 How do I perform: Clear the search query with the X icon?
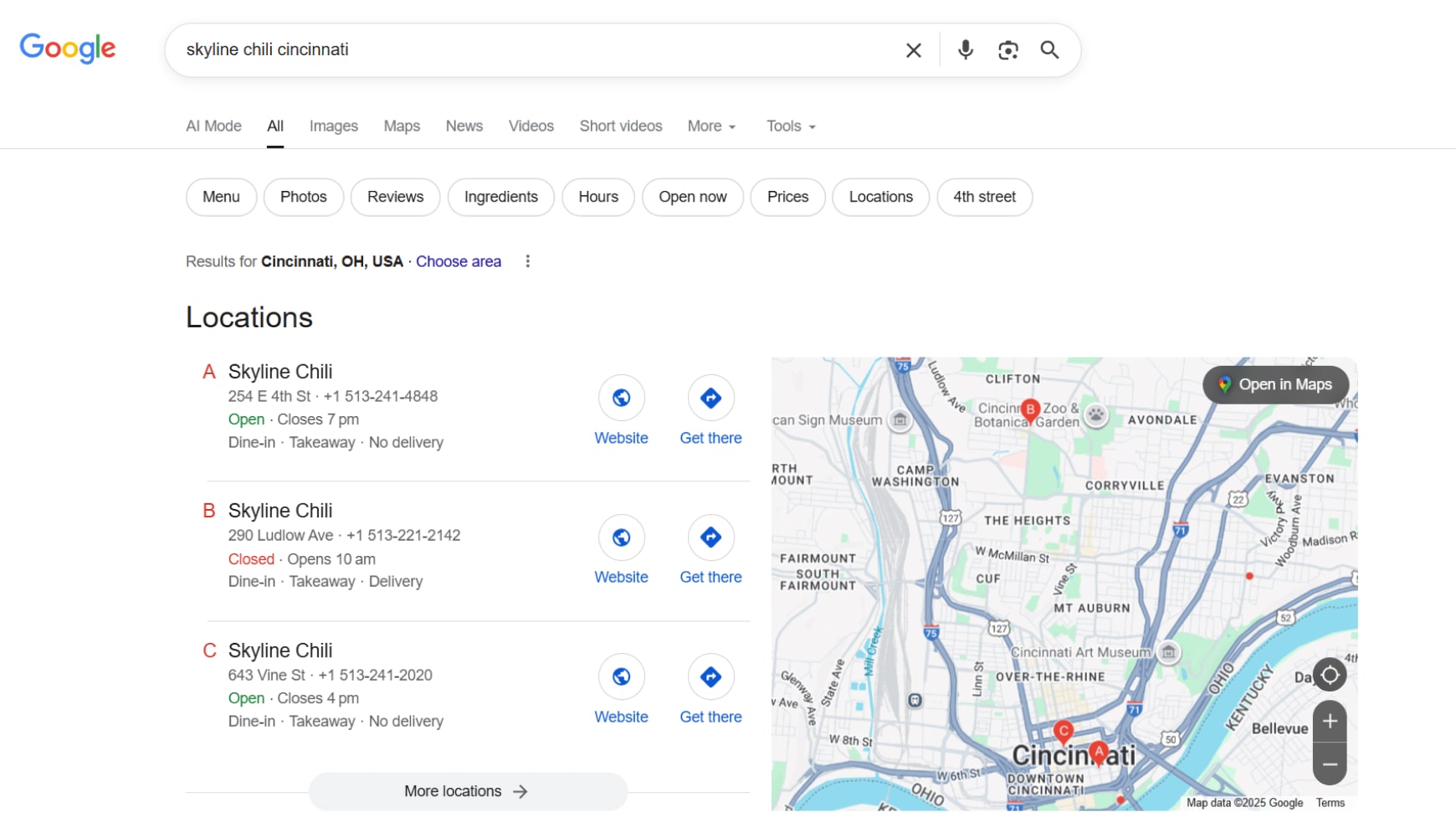(x=913, y=49)
